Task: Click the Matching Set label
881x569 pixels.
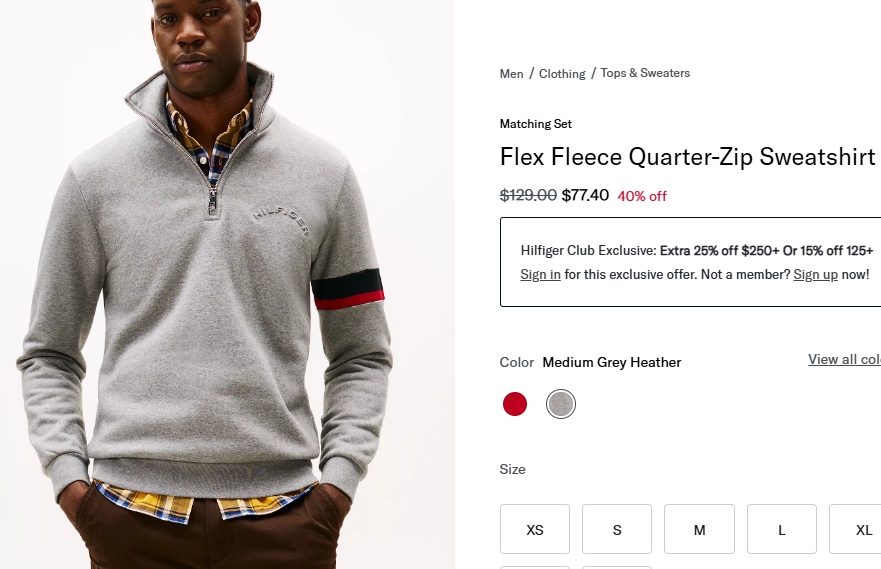Action: 536,124
